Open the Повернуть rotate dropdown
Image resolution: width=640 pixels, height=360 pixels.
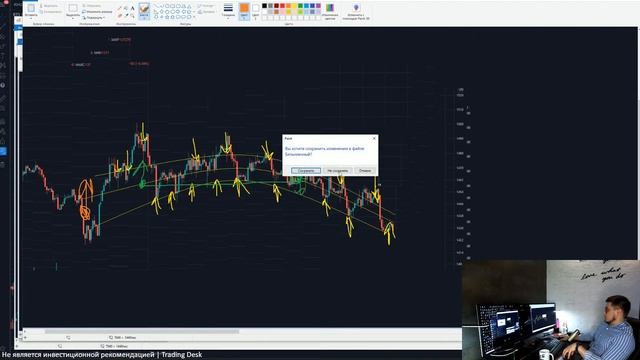click(94, 18)
